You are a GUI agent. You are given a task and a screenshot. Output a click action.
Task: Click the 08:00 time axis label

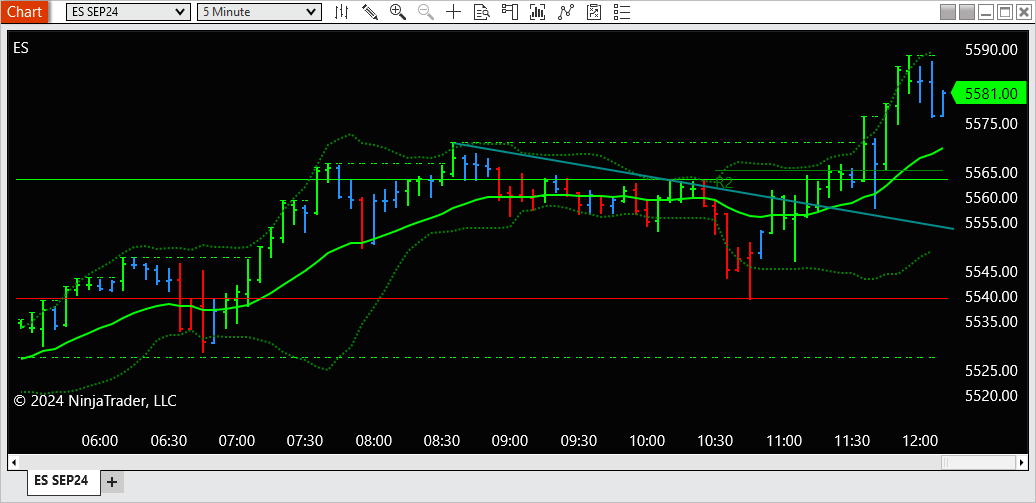coord(373,441)
